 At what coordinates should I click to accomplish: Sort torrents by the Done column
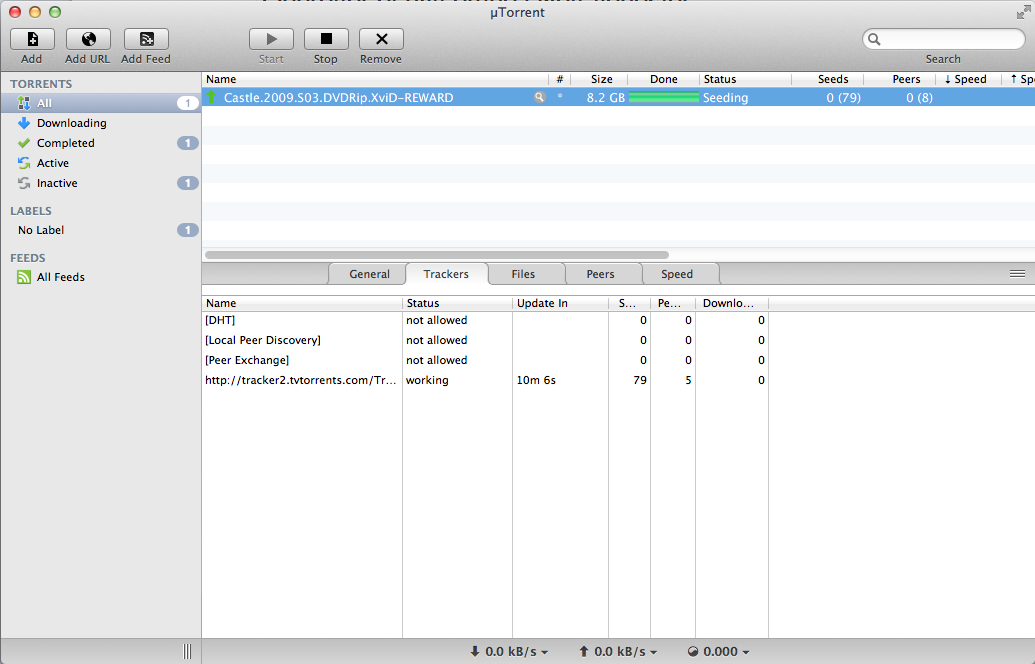point(663,79)
